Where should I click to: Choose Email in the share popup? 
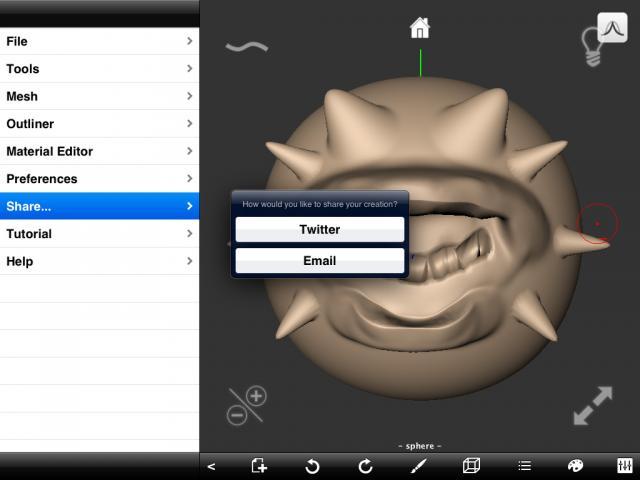pos(320,260)
